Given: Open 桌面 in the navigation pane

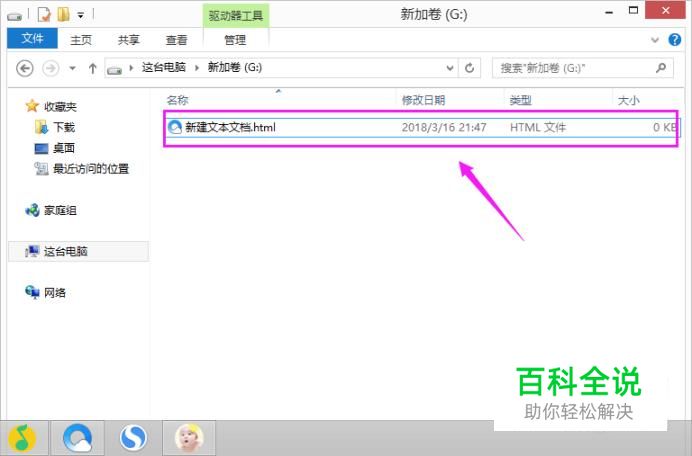Looking at the screenshot, I should pos(64,148).
